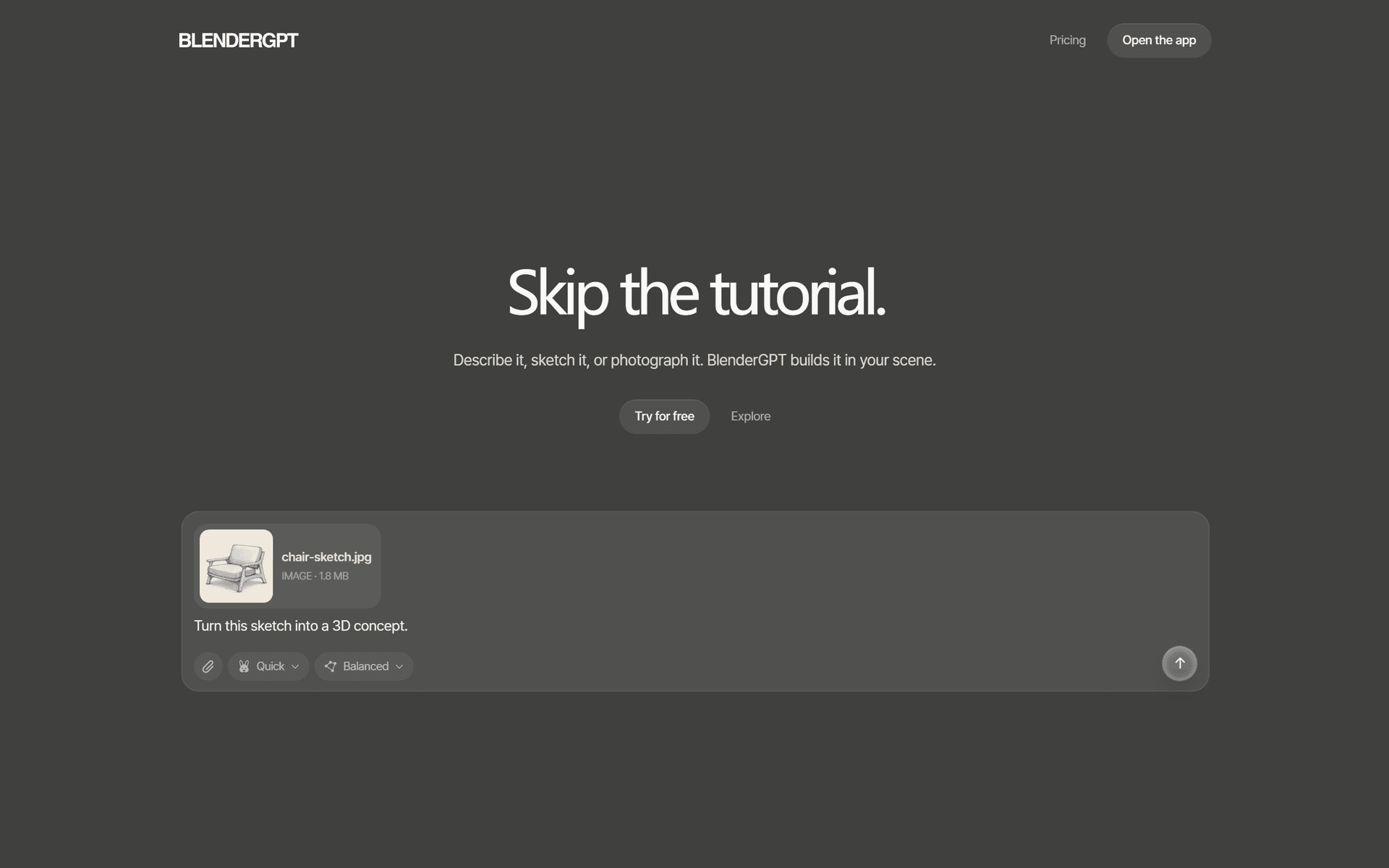Open the Pricing page link
1389x868 pixels.
click(x=1067, y=41)
